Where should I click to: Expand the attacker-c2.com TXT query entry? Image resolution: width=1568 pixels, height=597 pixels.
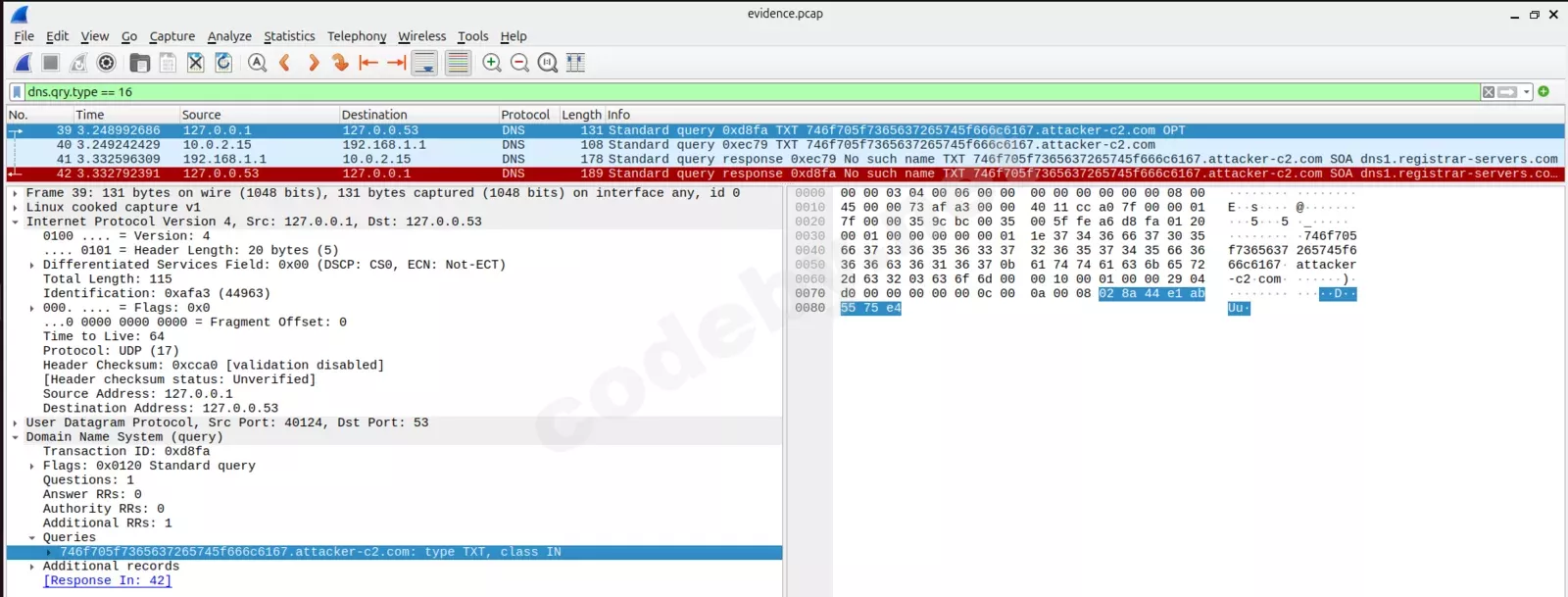[x=49, y=552]
